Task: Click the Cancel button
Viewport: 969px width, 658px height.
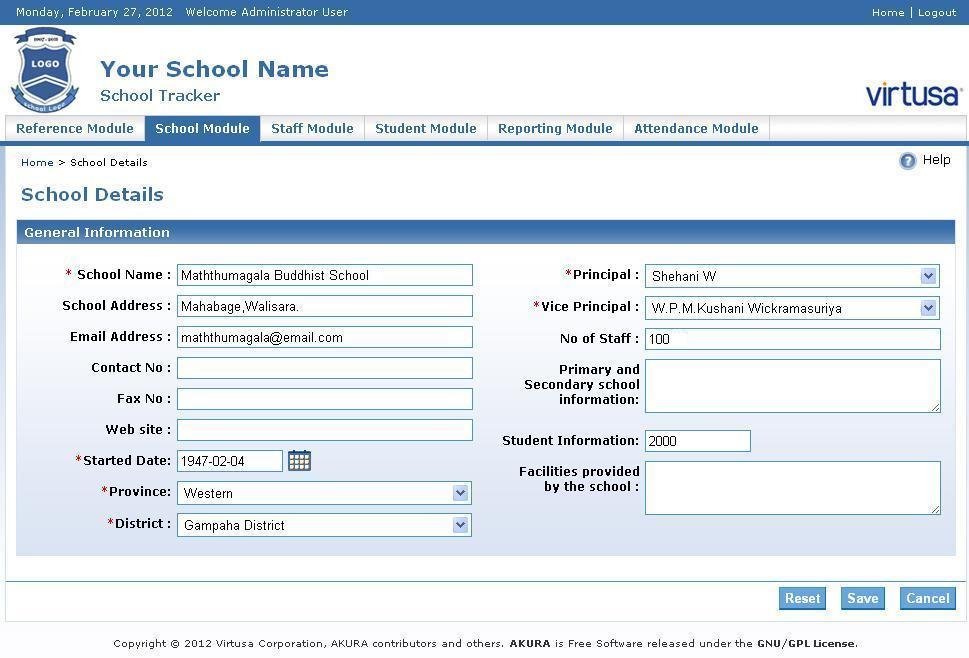Action: (926, 598)
